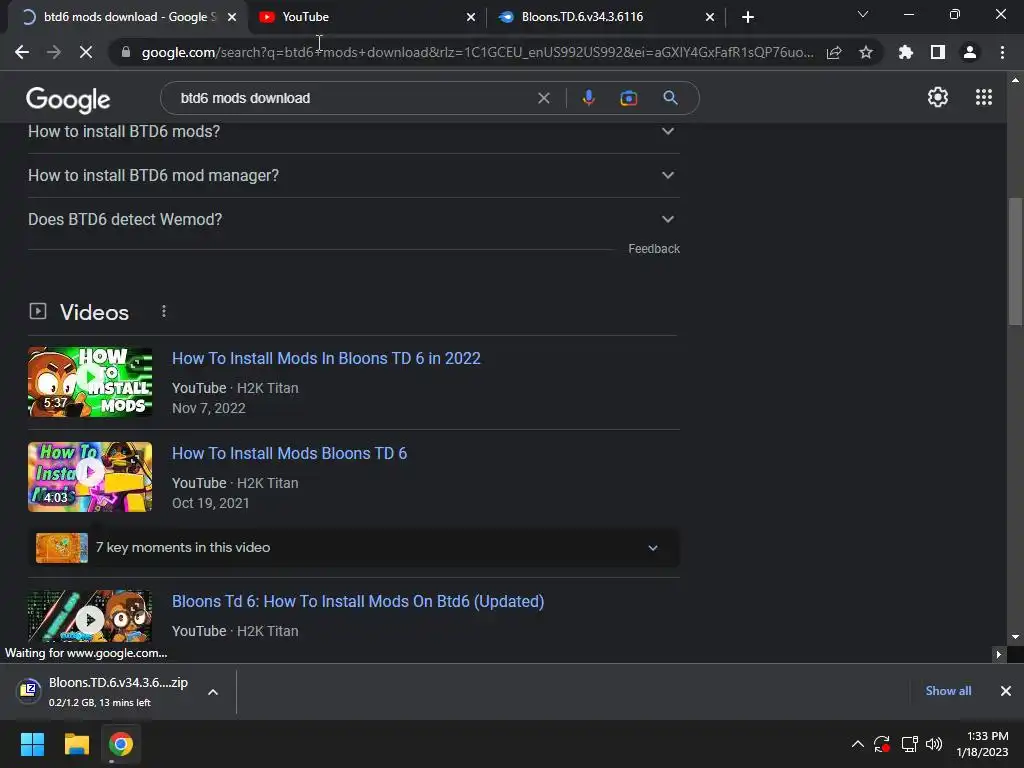
Task: View site information lock icon
Action: tap(126, 52)
